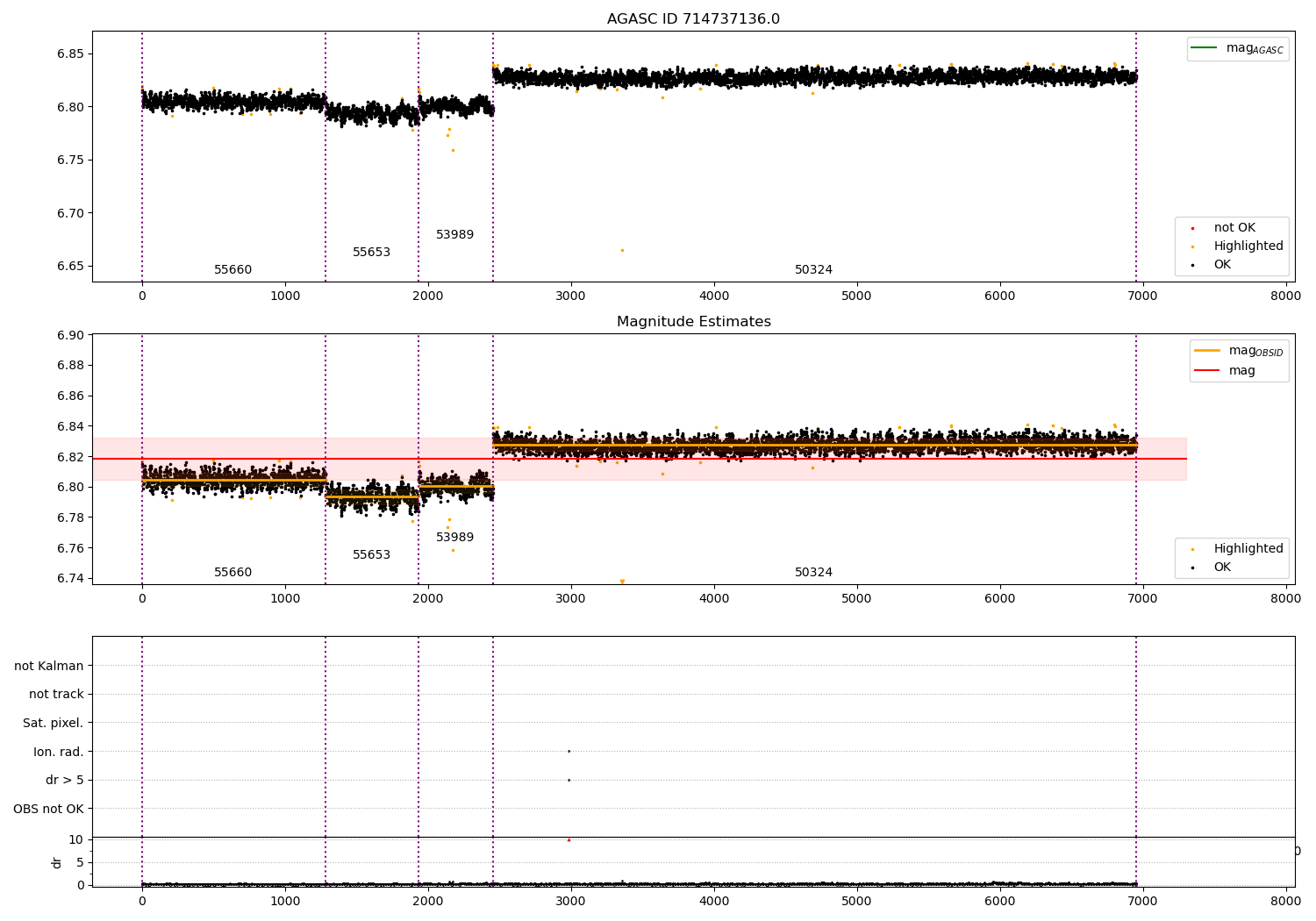This screenshot has width=1316, height=921.
Task: Click the 'dr' axis label
Action: [x=57, y=862]
